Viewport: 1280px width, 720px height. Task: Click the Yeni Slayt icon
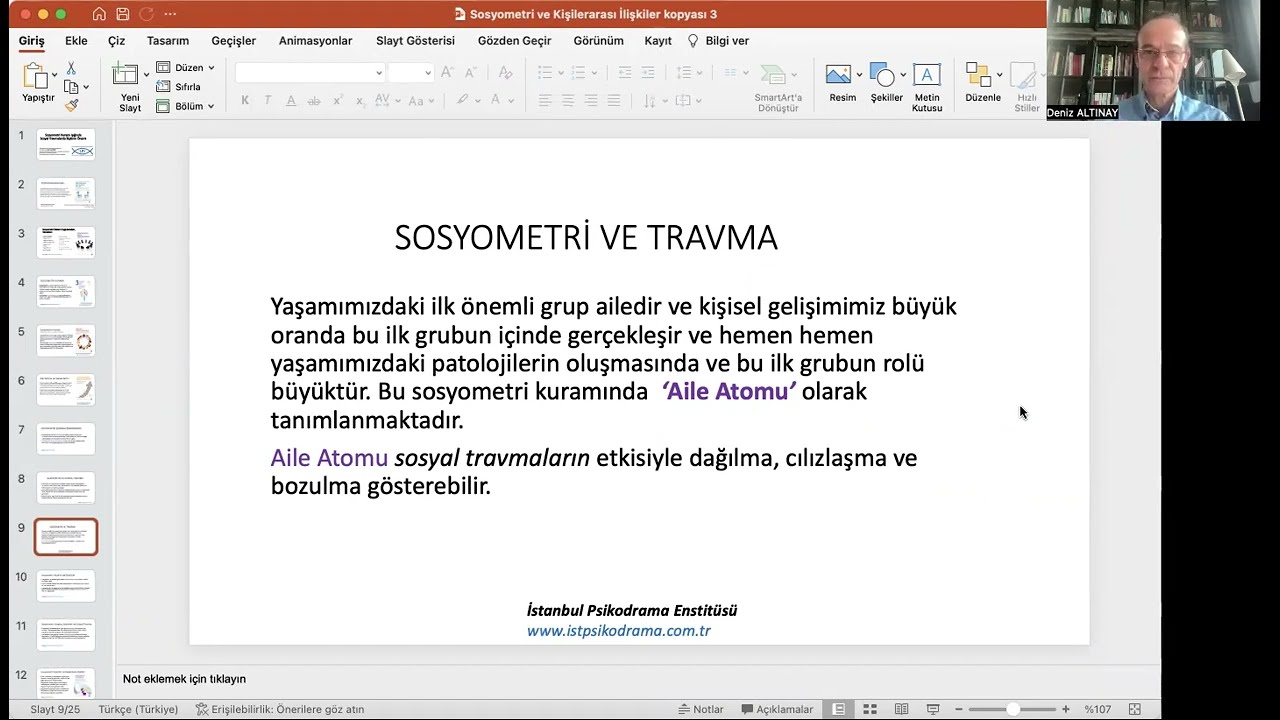[125, 75]
